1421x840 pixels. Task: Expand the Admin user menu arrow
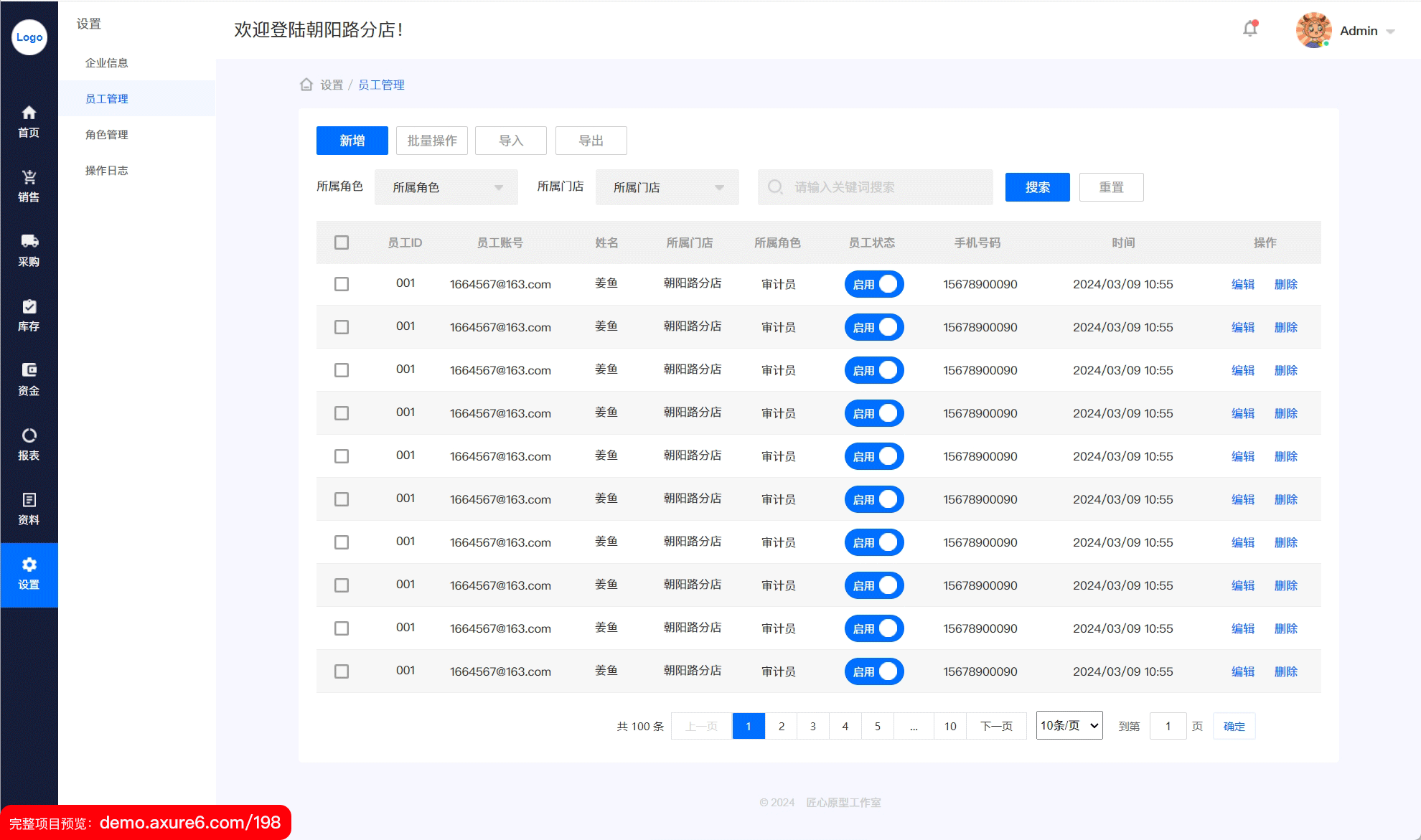1390,32
